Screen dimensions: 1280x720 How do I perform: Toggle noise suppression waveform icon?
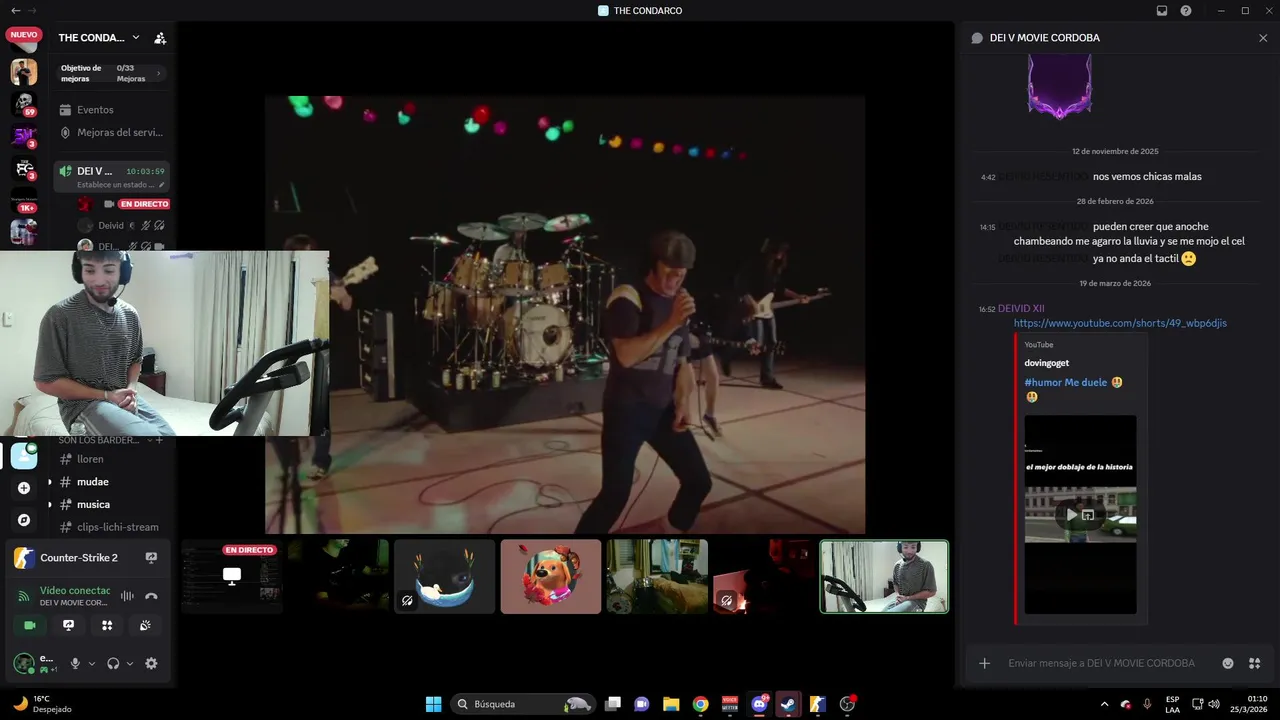point(127,596)
